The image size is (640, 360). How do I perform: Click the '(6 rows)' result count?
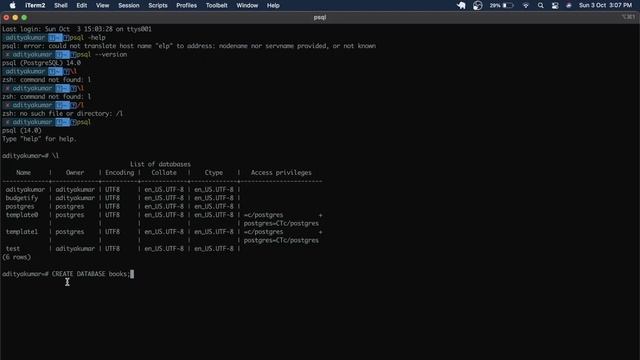point(16,257)
